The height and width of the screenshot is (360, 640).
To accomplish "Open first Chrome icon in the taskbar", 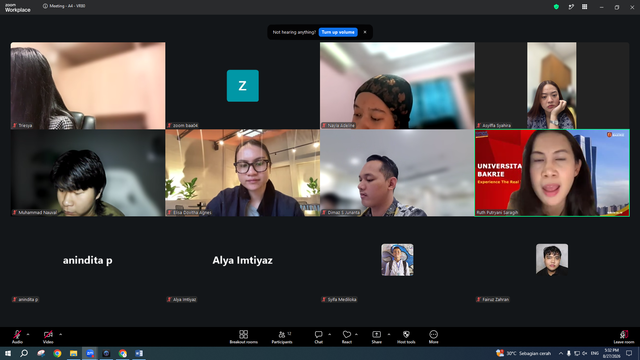I will pos(57,353).
